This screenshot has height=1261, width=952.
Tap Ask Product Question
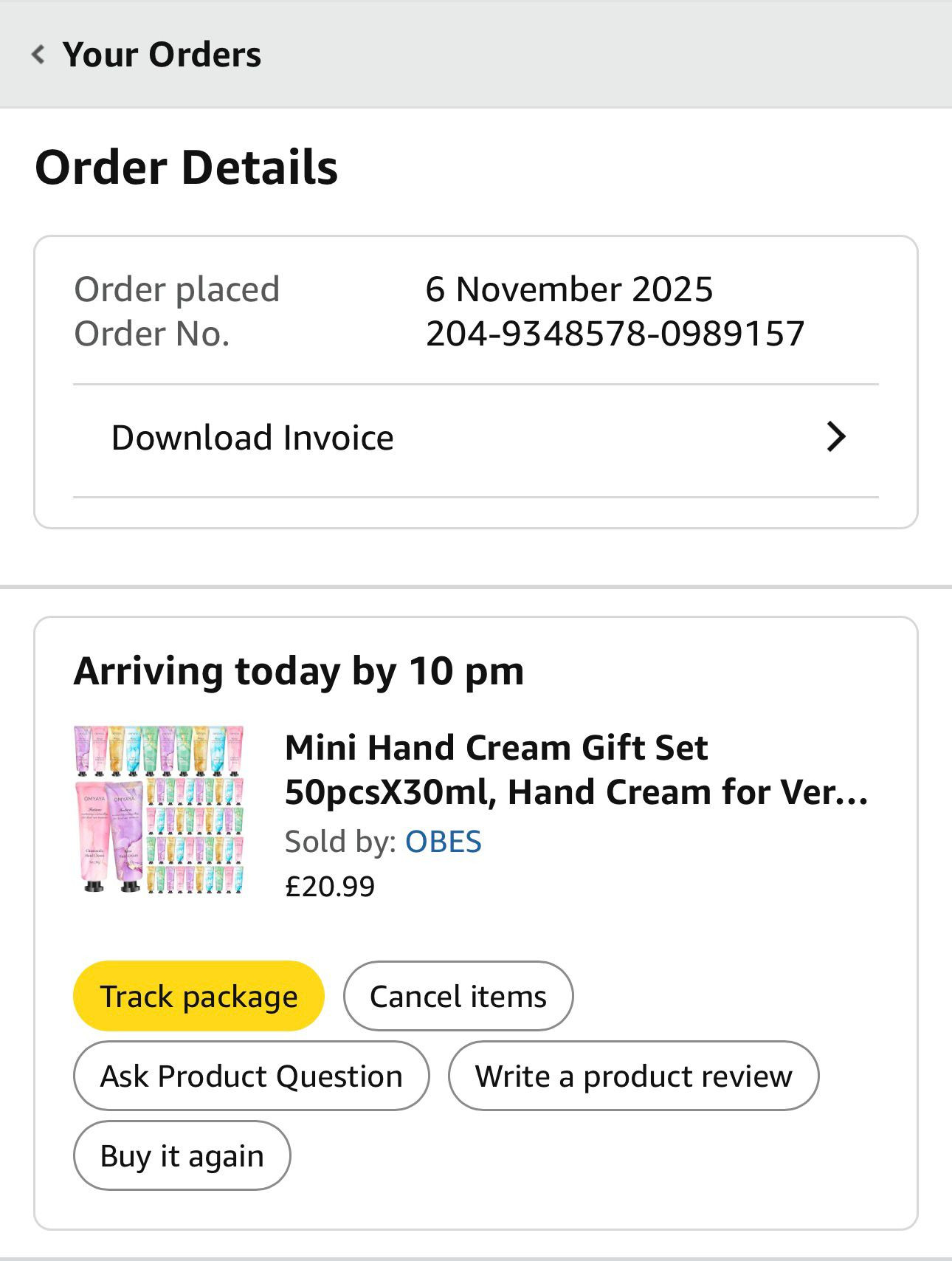pyautogui.click(x=252, y=1076)
